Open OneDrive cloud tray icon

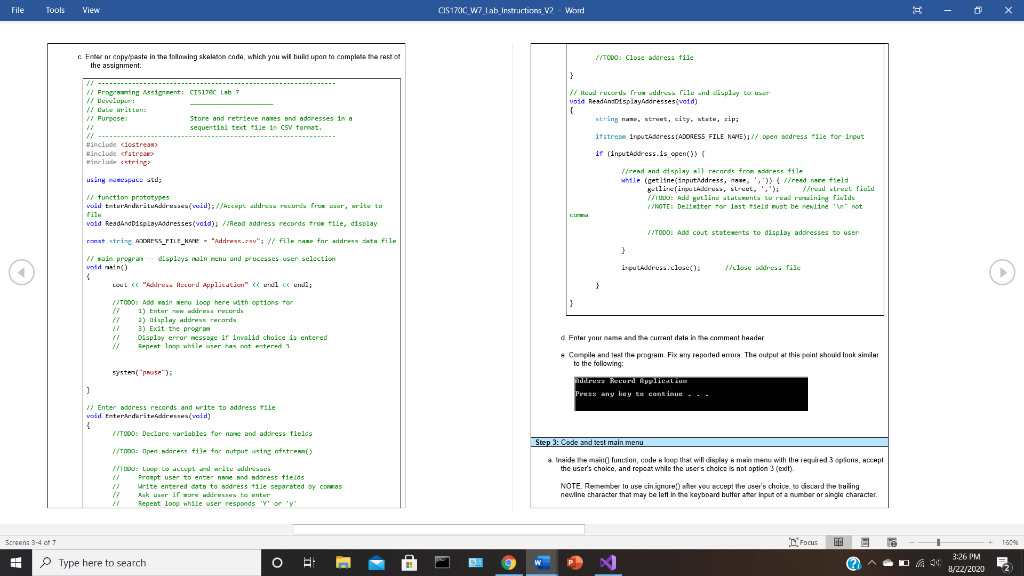pyautogui.click(x=888, y=563)
